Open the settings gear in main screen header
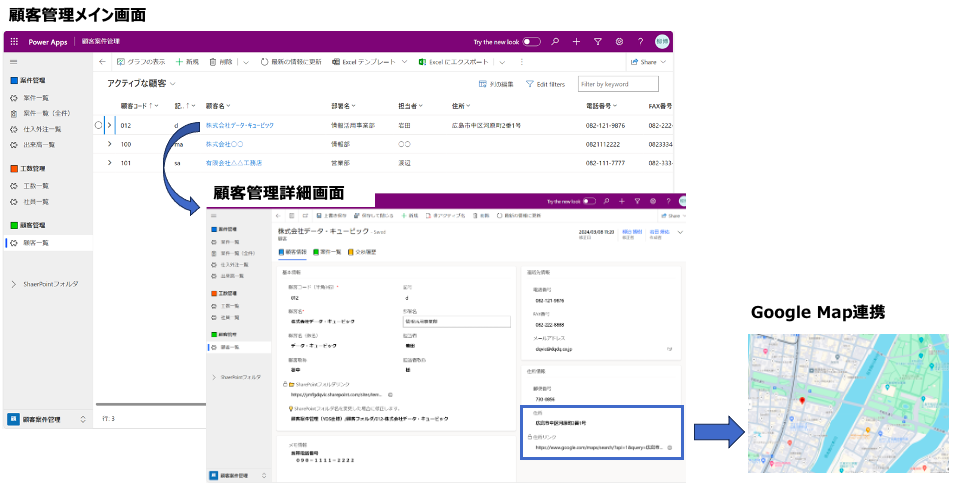Screen dimensions: 959x491 (619, 42)
